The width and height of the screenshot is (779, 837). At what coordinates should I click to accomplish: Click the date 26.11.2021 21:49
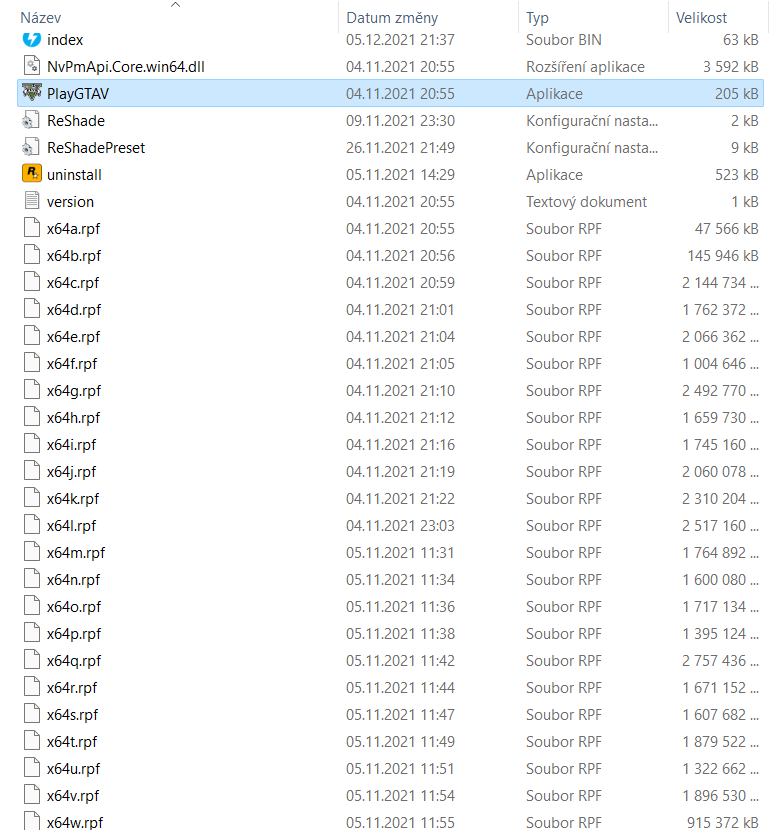pos(400,148)
